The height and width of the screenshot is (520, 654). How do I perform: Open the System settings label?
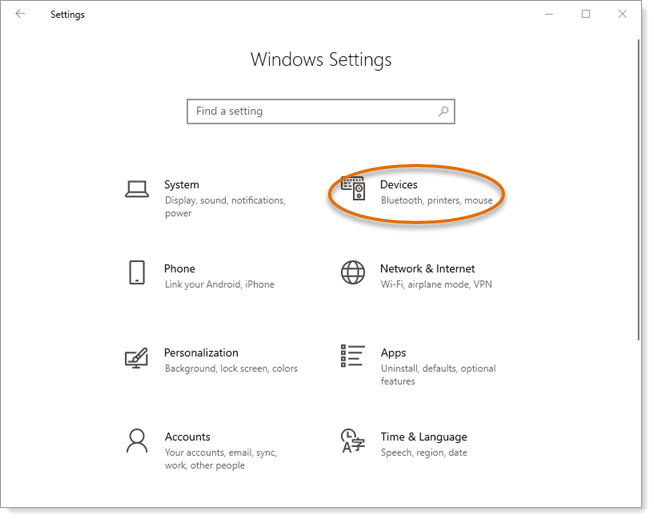[x=181, y=185]
